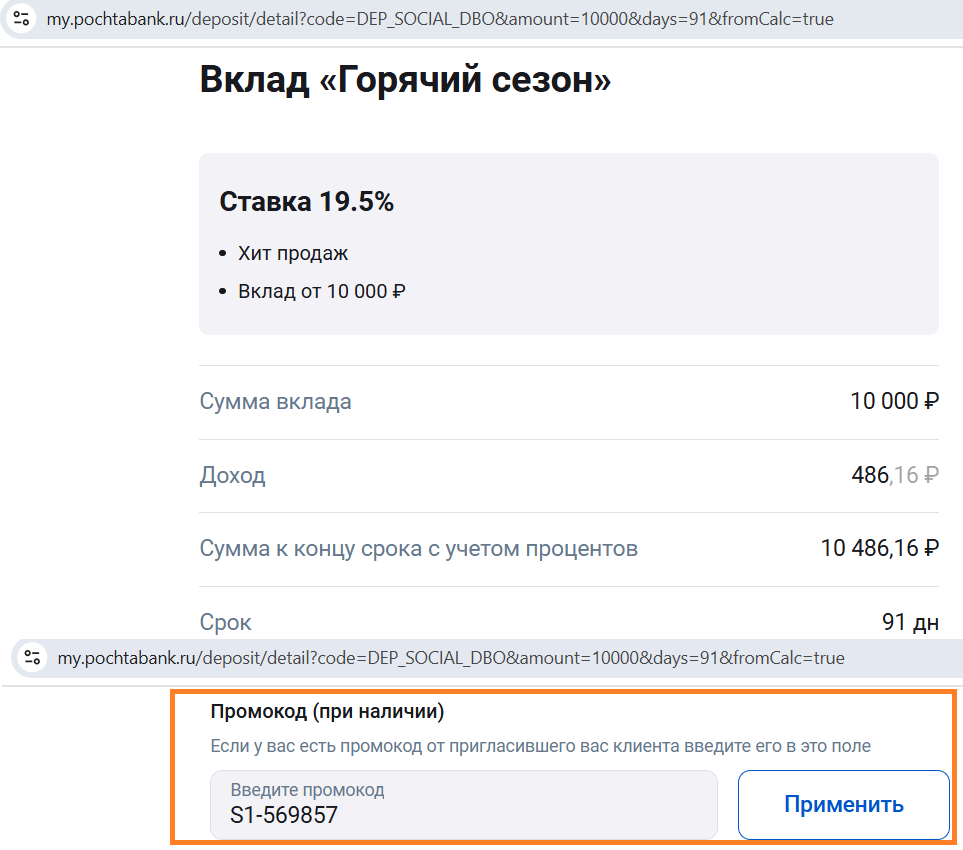This screenshot has width=963, height=850.
Task: Click the Доход label
Action: coord(232,475)
